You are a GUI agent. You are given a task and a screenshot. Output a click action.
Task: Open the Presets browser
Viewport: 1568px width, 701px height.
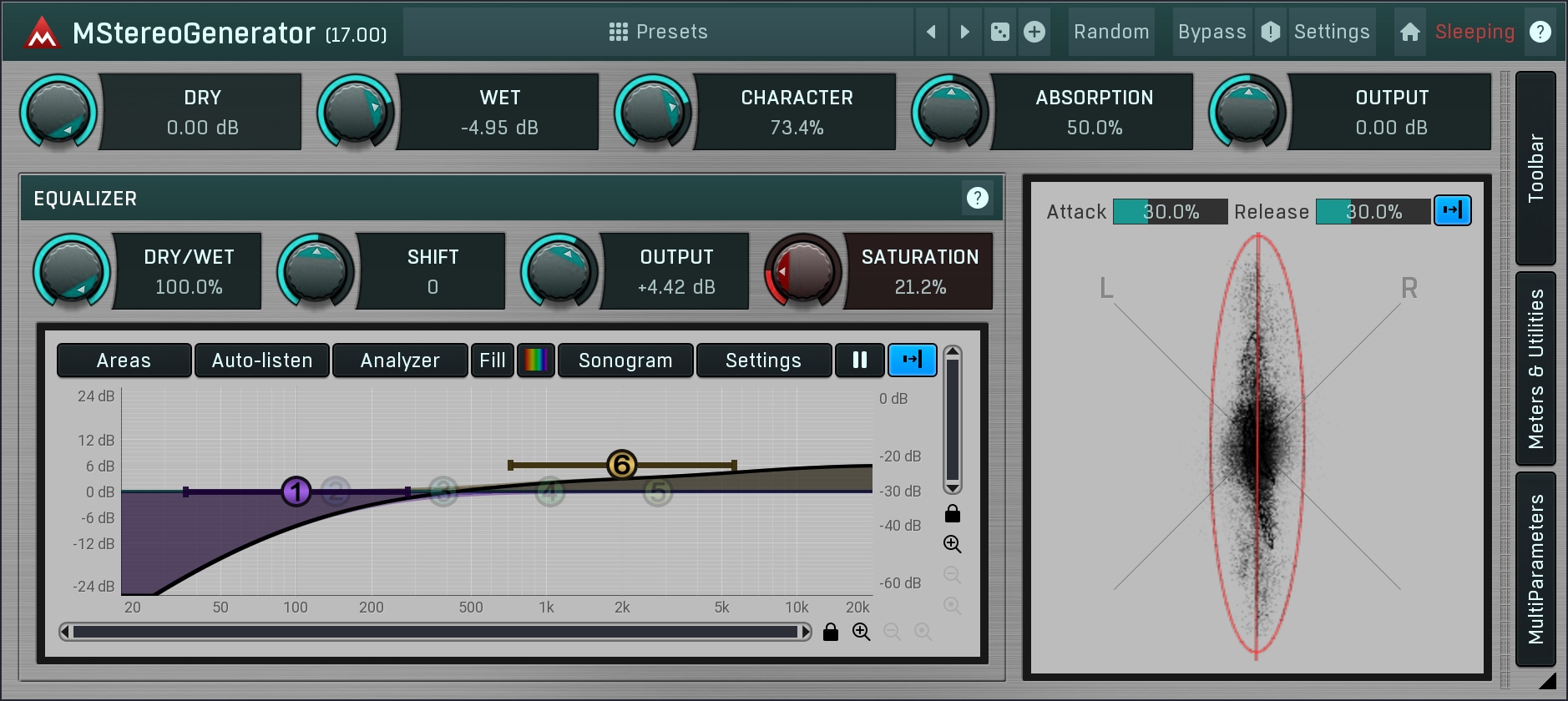point(658,32)
